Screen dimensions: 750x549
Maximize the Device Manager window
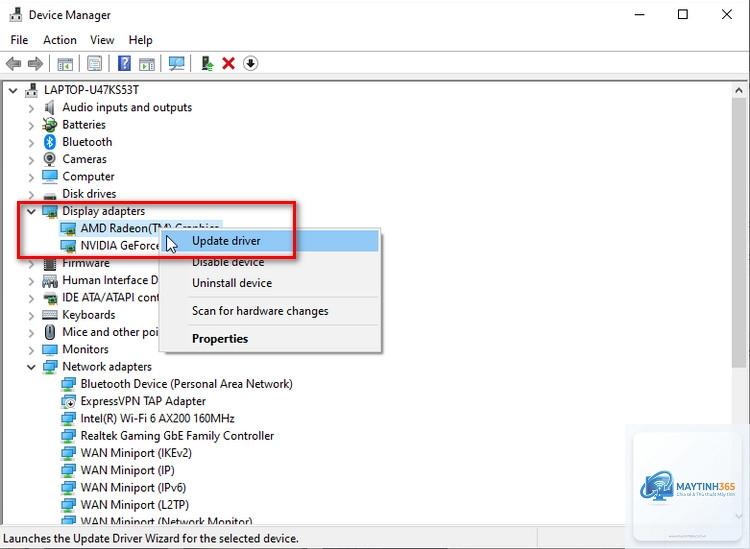[x=683, y=14]
